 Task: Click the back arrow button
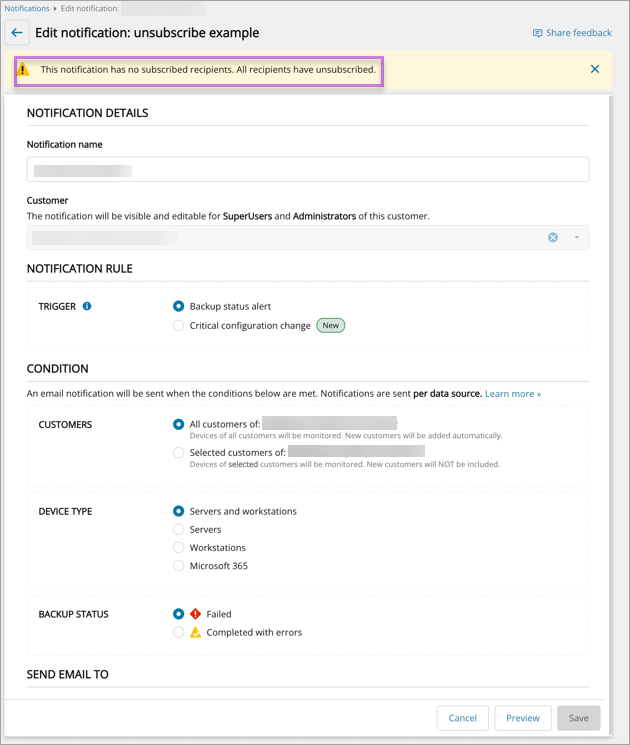point(17,33)
